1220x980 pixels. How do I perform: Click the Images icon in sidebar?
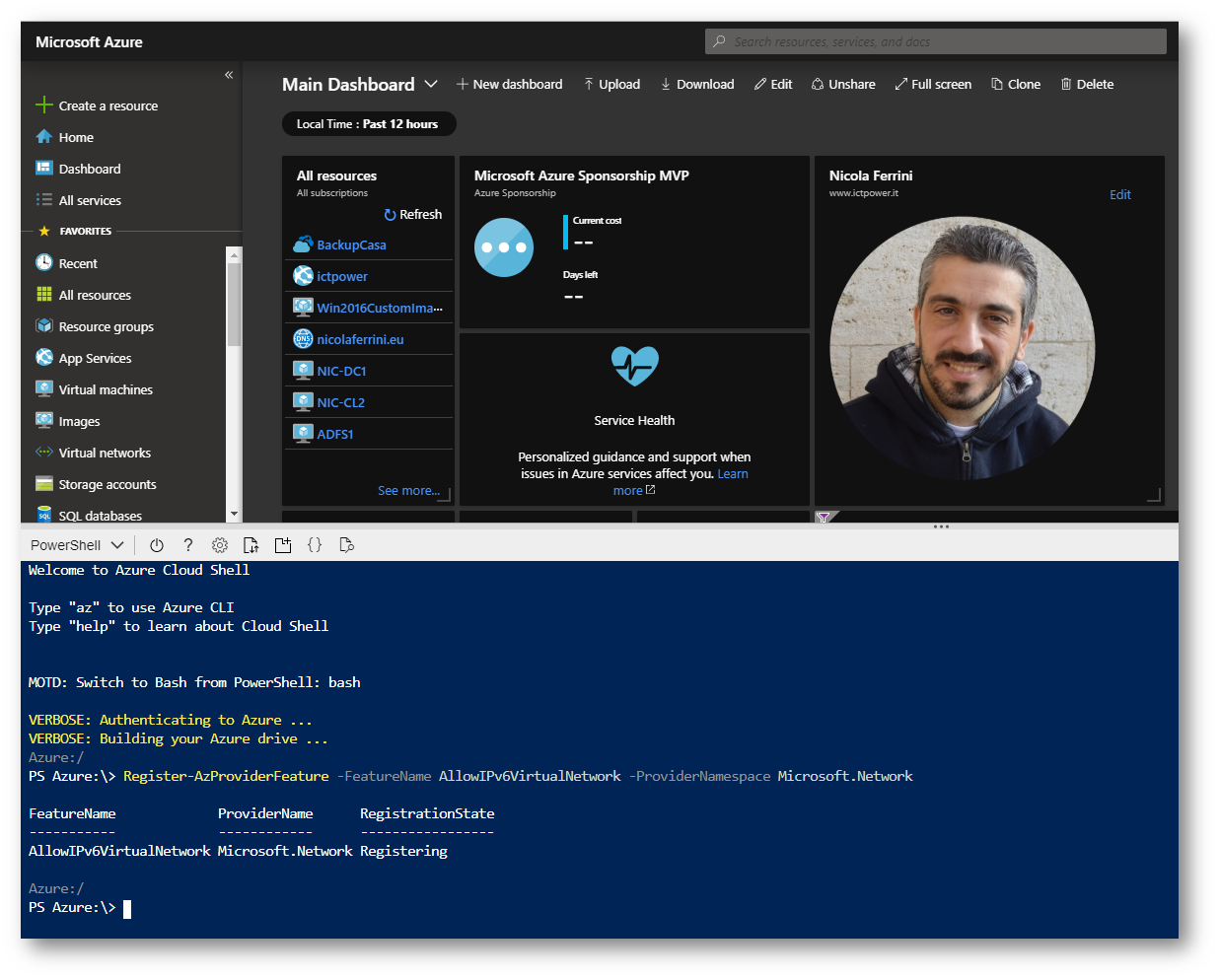(x=44, y=420)
